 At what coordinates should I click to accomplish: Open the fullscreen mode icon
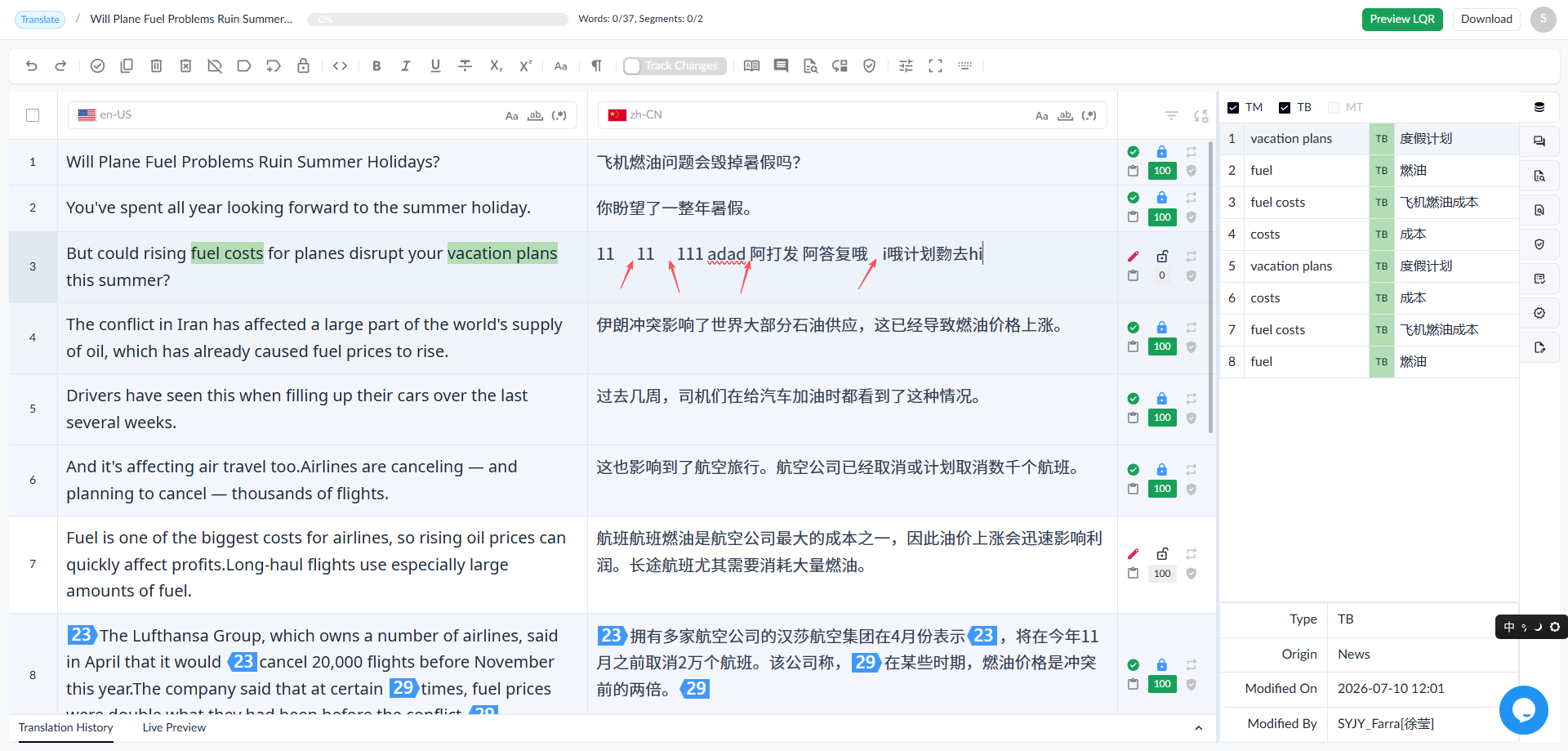tap(935, 66)
